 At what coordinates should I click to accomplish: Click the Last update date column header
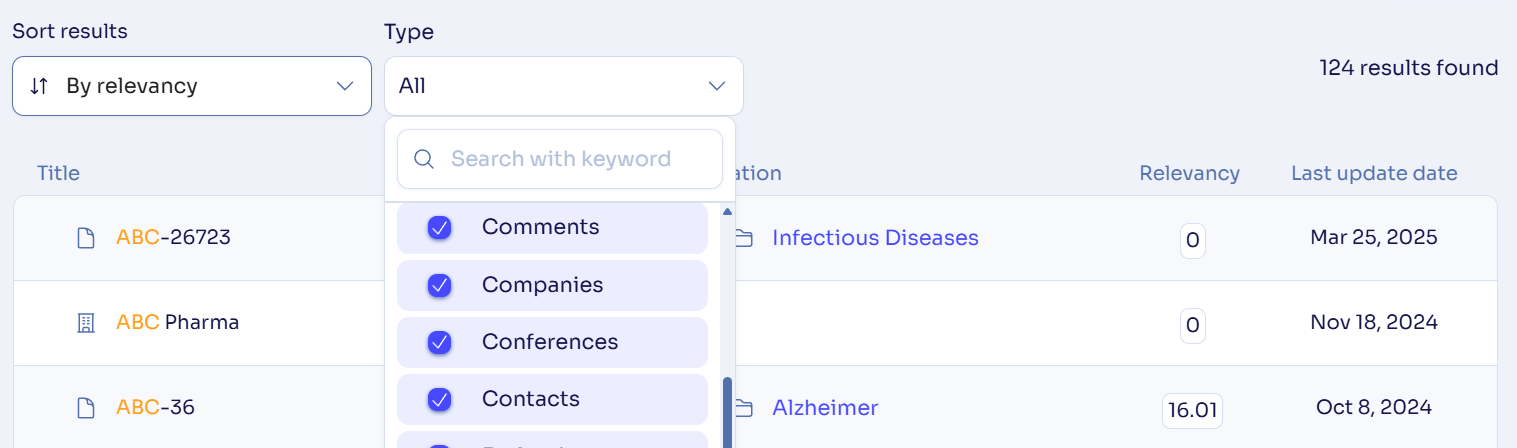click(x=1374, y=173)
